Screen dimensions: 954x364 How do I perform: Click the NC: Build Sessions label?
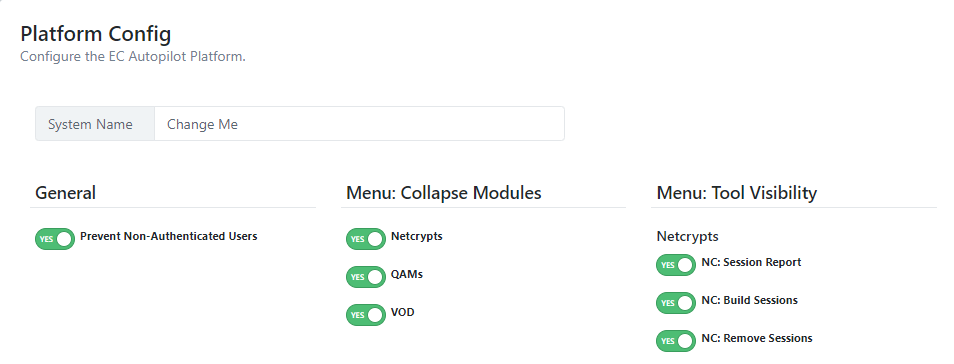click(750, 300)
